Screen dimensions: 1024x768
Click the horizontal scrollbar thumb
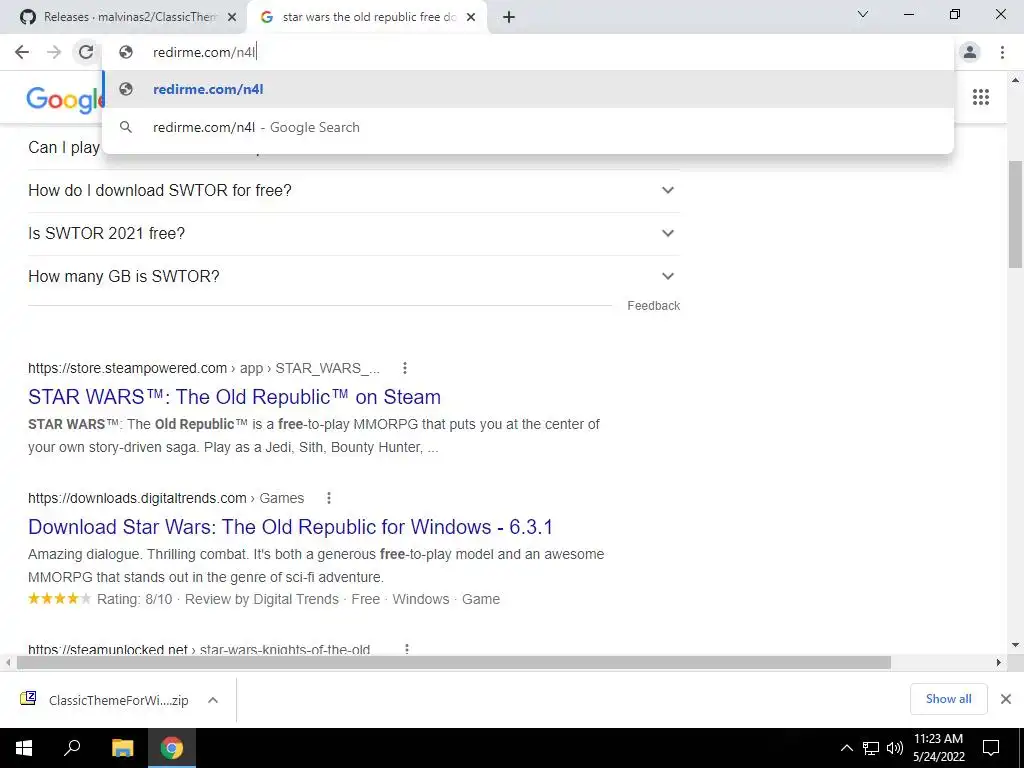(454, 662)
